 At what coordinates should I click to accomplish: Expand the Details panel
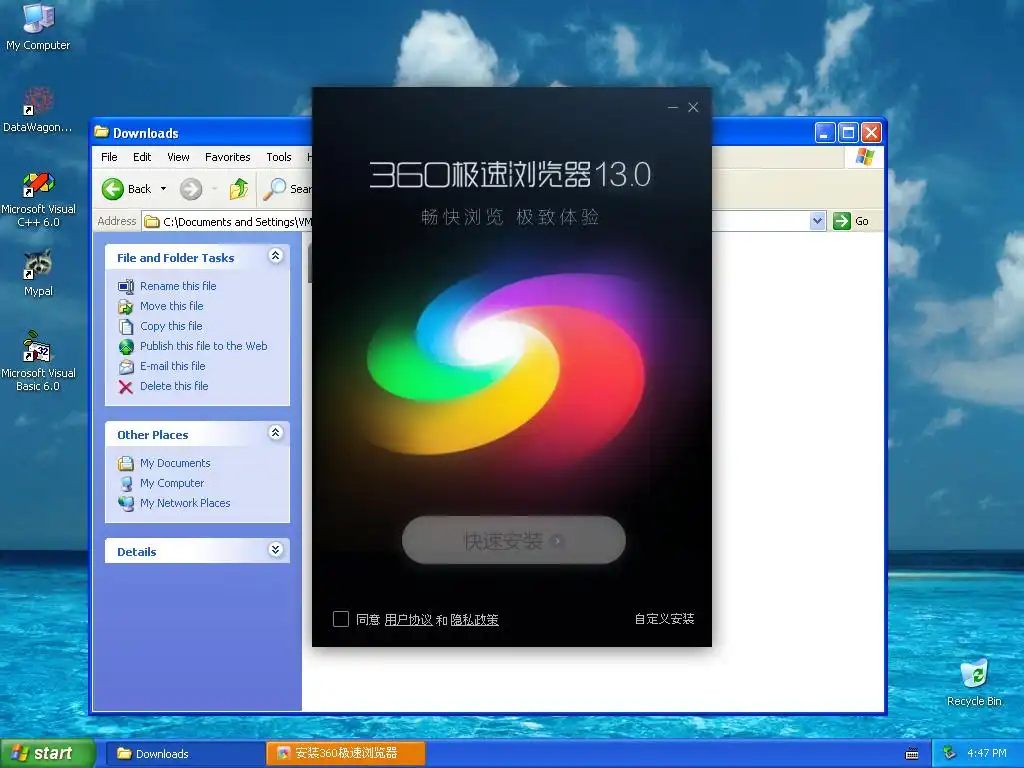(x=276, y=550)
